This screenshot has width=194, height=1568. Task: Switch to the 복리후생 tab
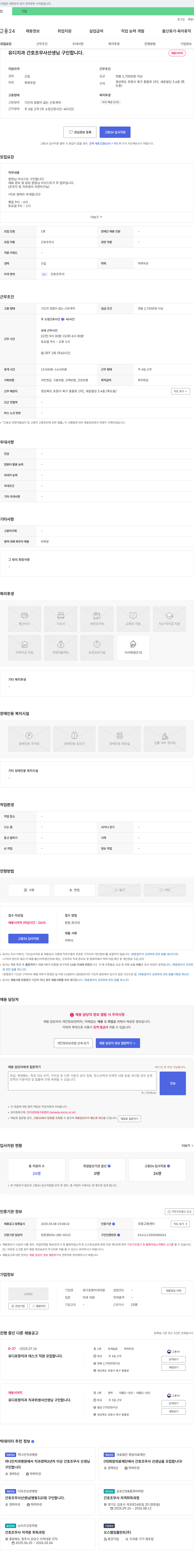(x=114, y=44)
